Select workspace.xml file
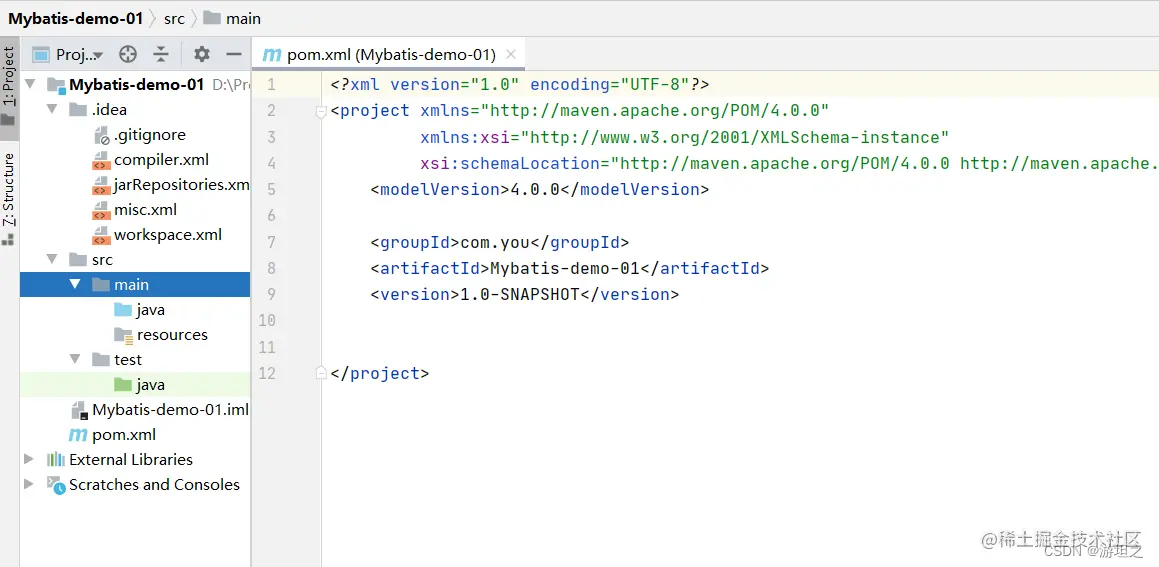The width and height of the screenshot is (1159, 567). (x=136, y=235)
